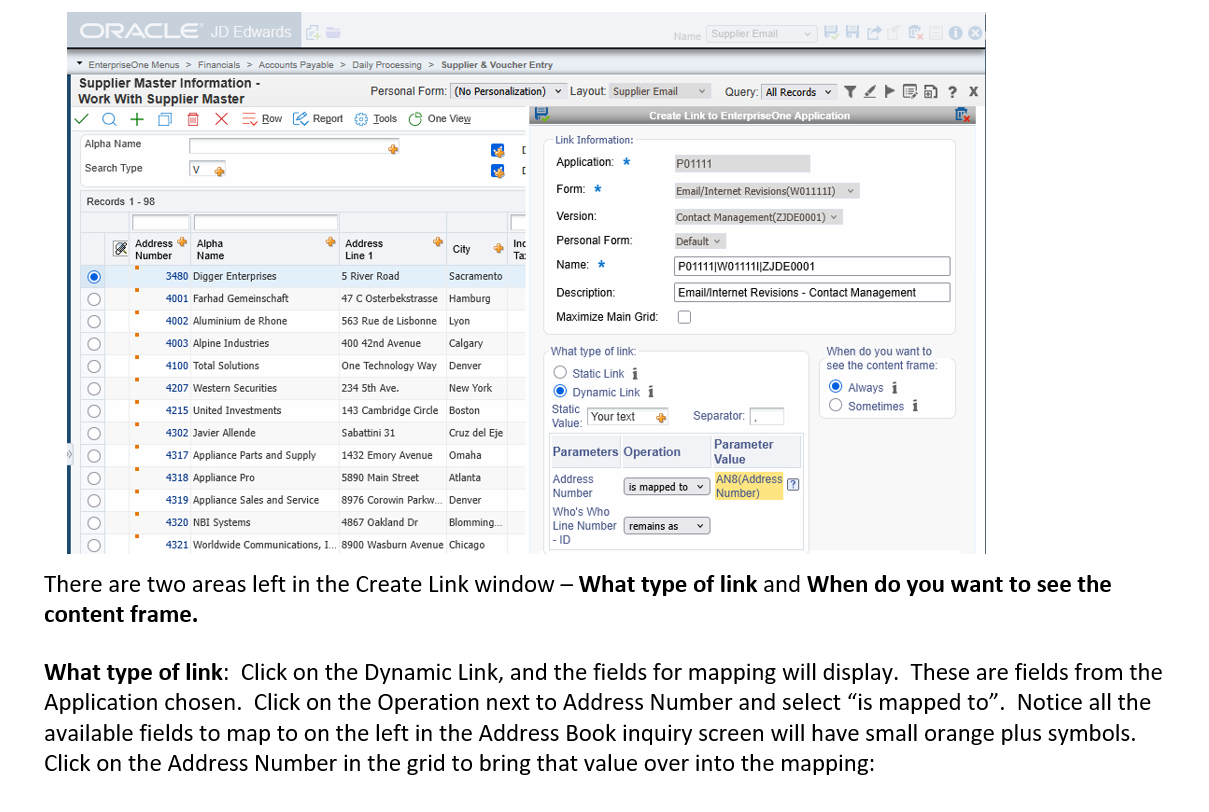Expand the Query All Records dropdown
This screenshot has height=812, width=1209.
[x=798, y=92]
